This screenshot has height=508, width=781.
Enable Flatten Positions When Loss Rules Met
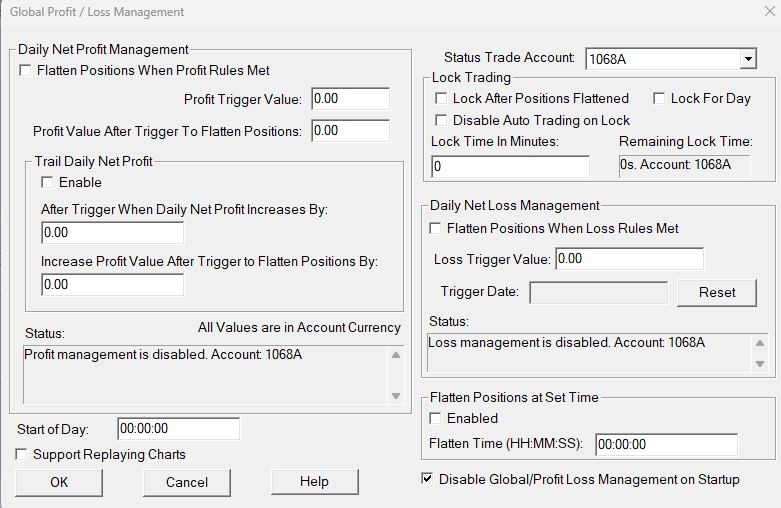click(x=435, y=229)
